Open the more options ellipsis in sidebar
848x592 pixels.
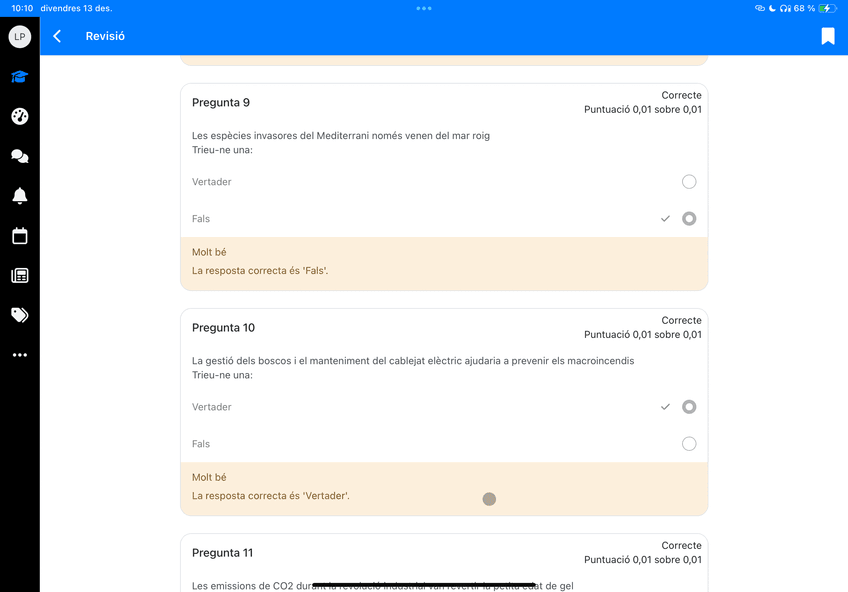[20, 355]
